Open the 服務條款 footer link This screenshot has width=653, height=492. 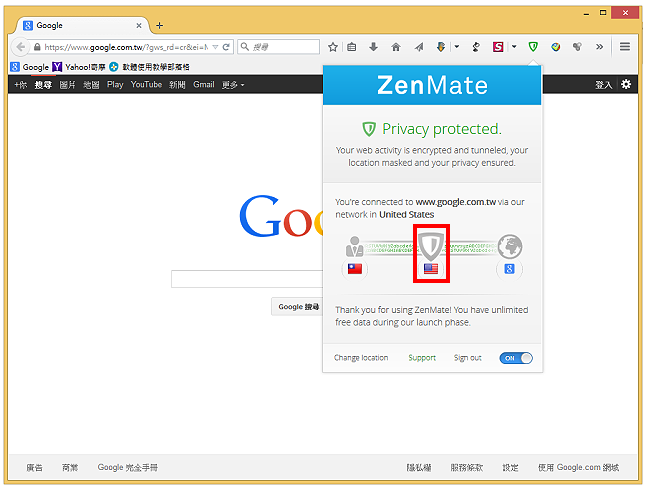pyautogui.click(x=467, y=467)
